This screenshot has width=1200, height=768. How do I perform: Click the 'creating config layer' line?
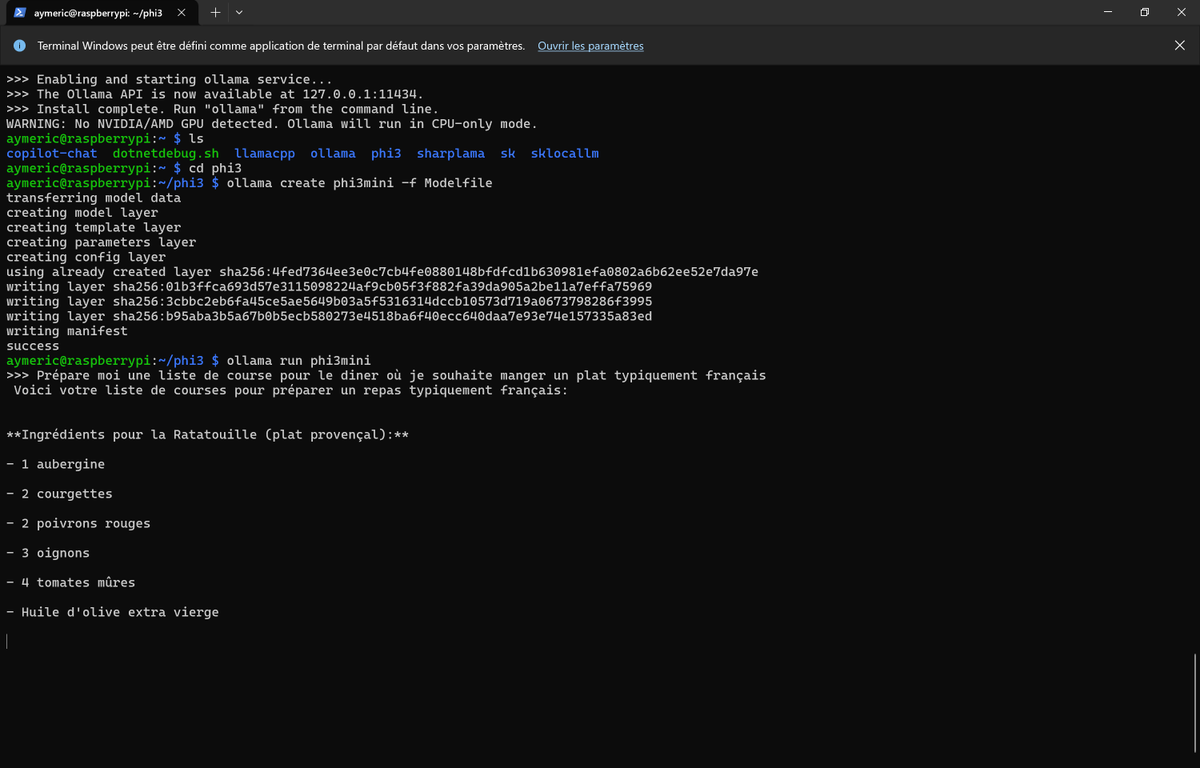click(x=86, y=257)
